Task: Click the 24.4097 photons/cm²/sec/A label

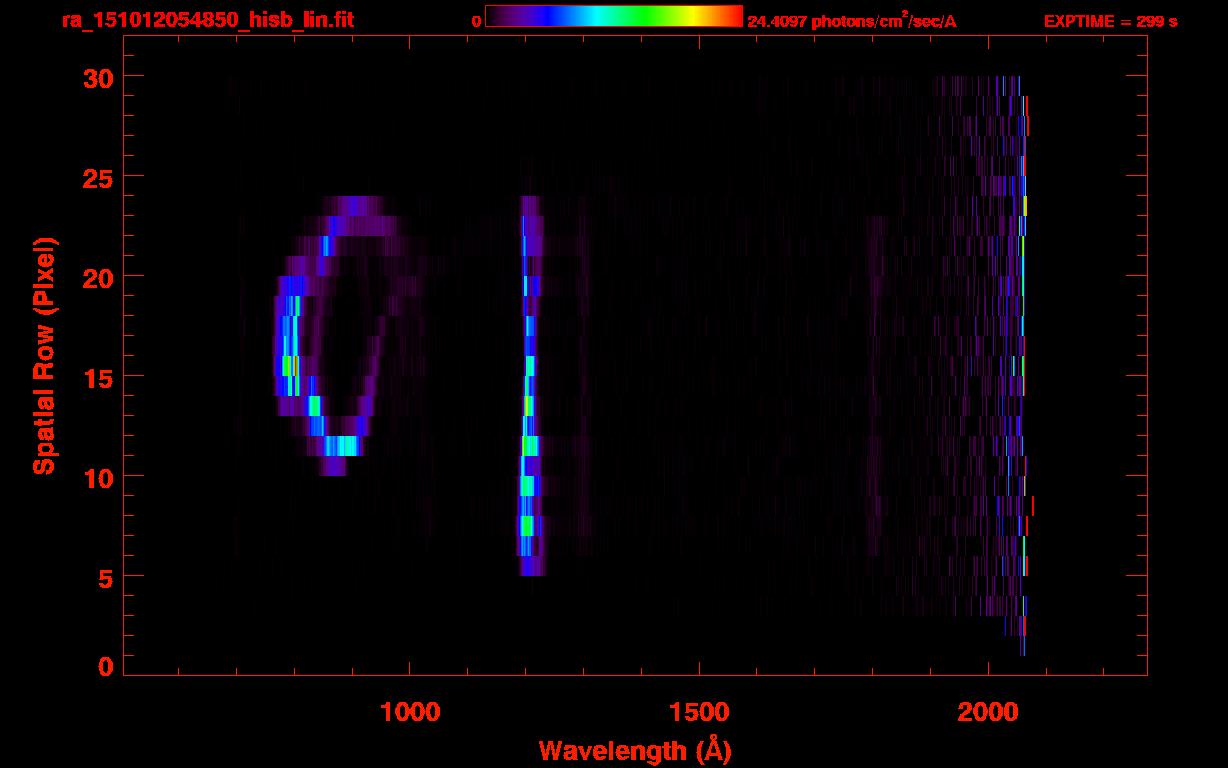Action: coord(851,20)
